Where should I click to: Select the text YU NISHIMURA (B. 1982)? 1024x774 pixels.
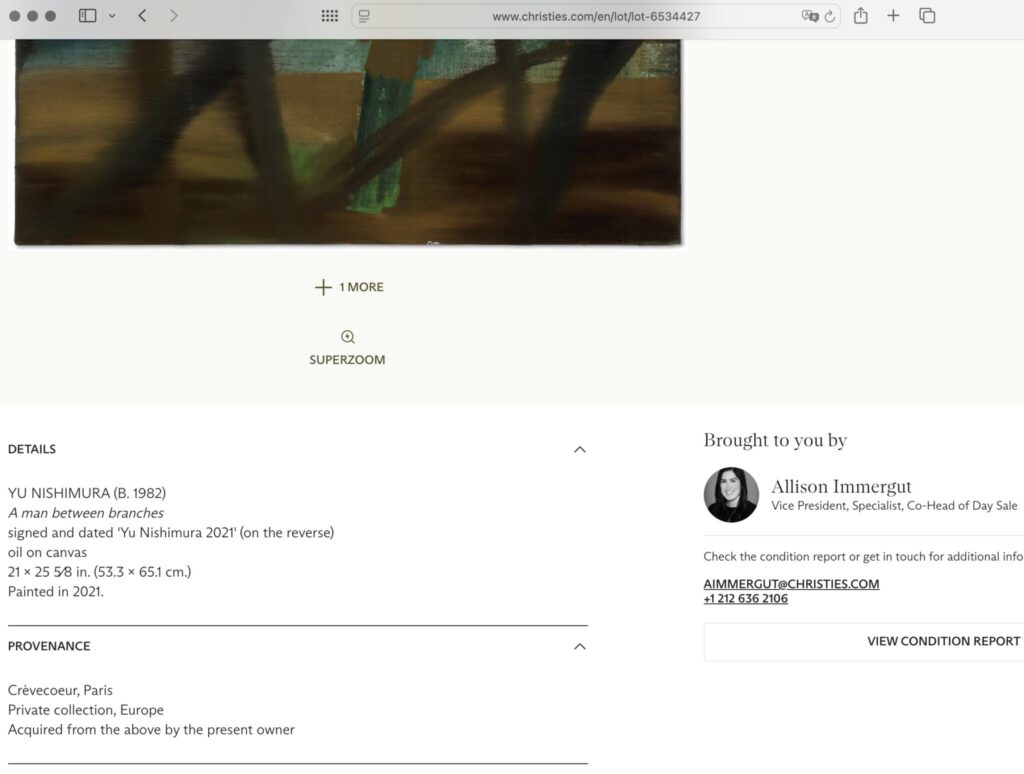coord(87,493)
